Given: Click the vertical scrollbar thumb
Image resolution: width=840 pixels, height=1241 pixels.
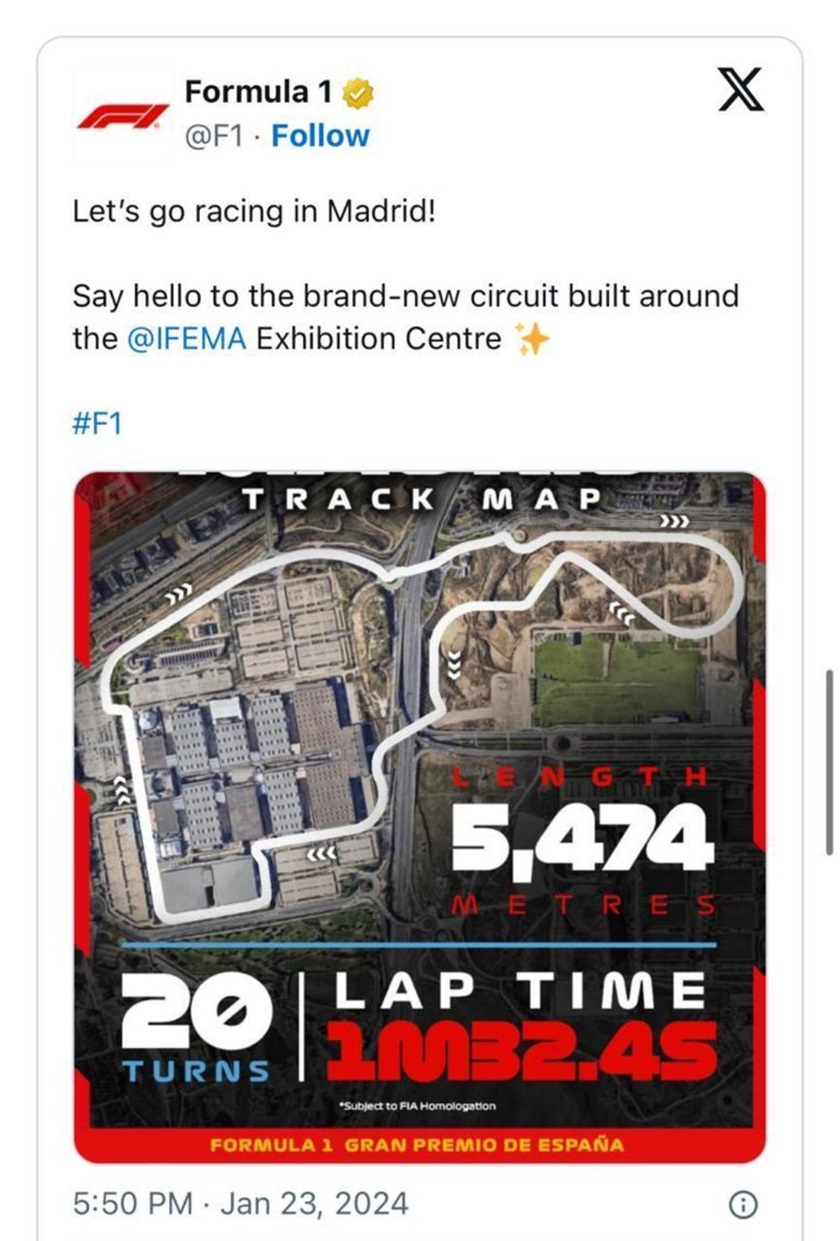Looking at the screenshot, I should pyautogui.click(x=828, y=762).
